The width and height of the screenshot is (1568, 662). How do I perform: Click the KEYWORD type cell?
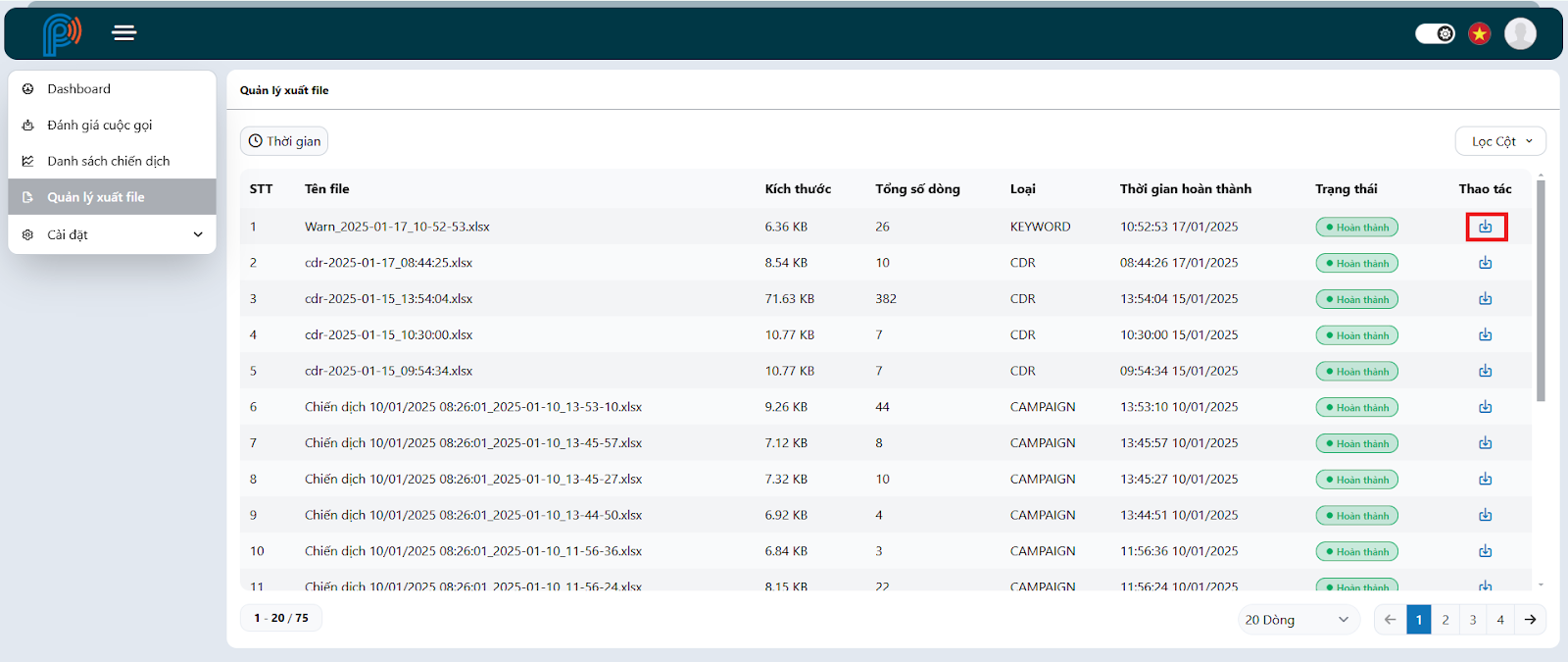coord(1041,227)
